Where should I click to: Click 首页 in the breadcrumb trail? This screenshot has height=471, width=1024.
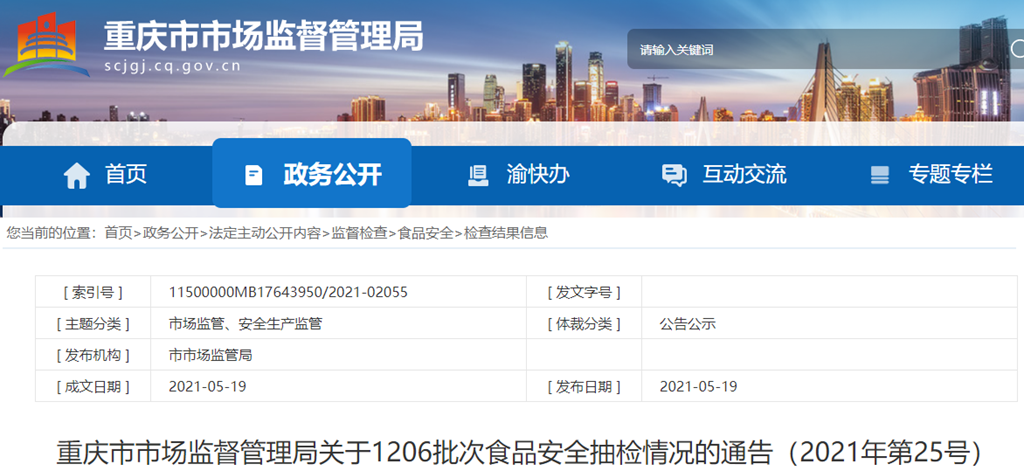pos(118,233)
